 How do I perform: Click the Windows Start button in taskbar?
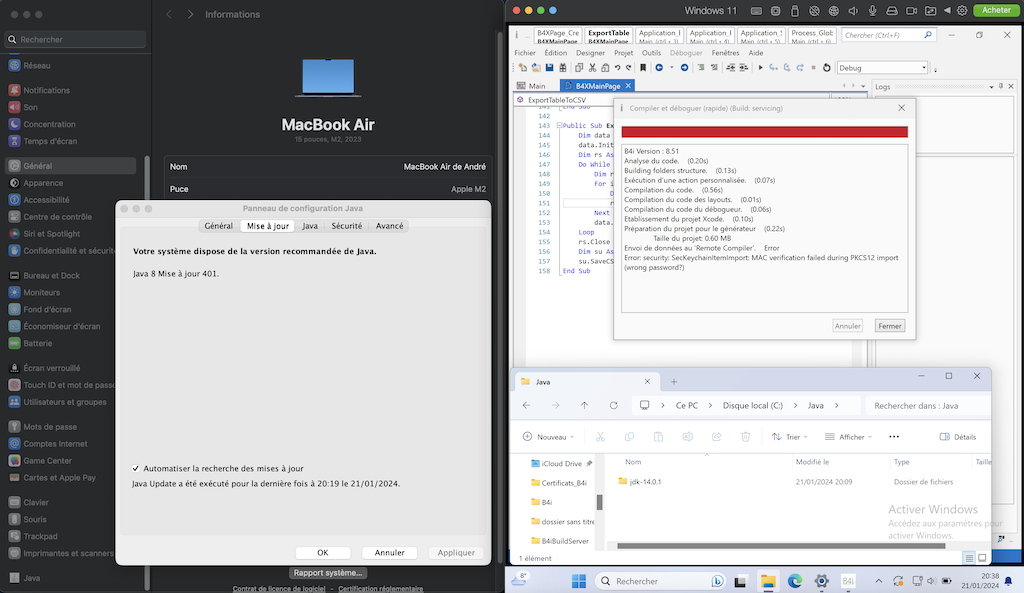coord(579,581)
